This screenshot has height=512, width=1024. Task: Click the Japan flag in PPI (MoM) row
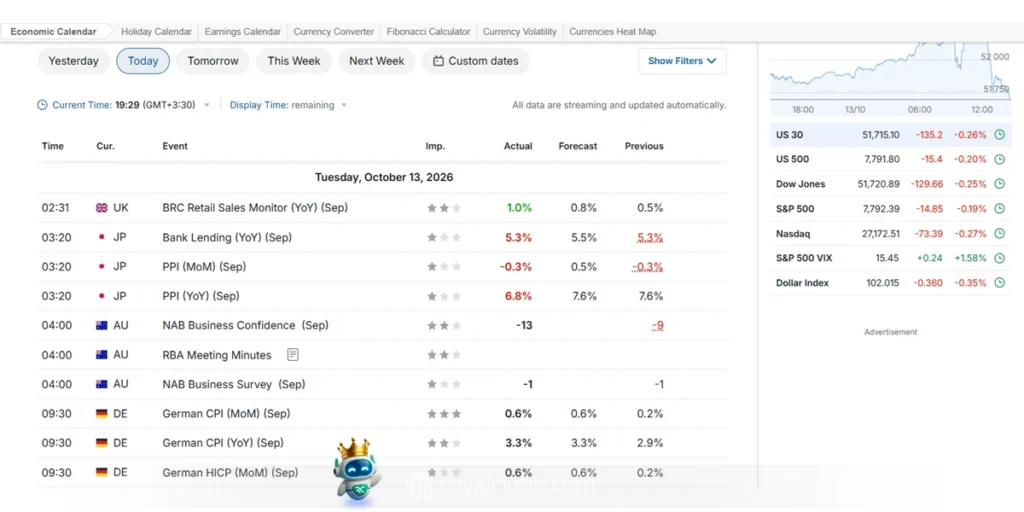(x=101, y=266)
